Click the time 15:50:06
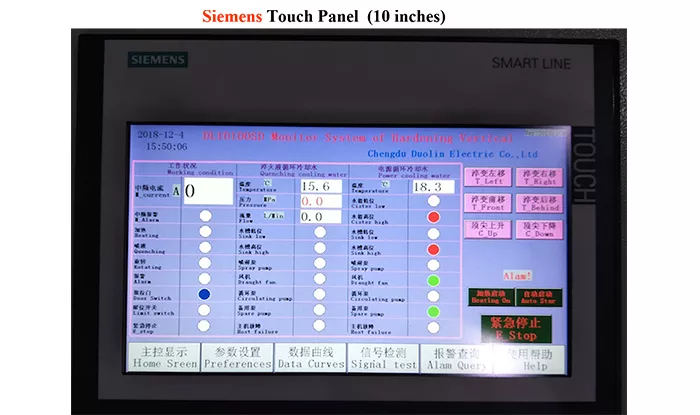 coord(166,146)
